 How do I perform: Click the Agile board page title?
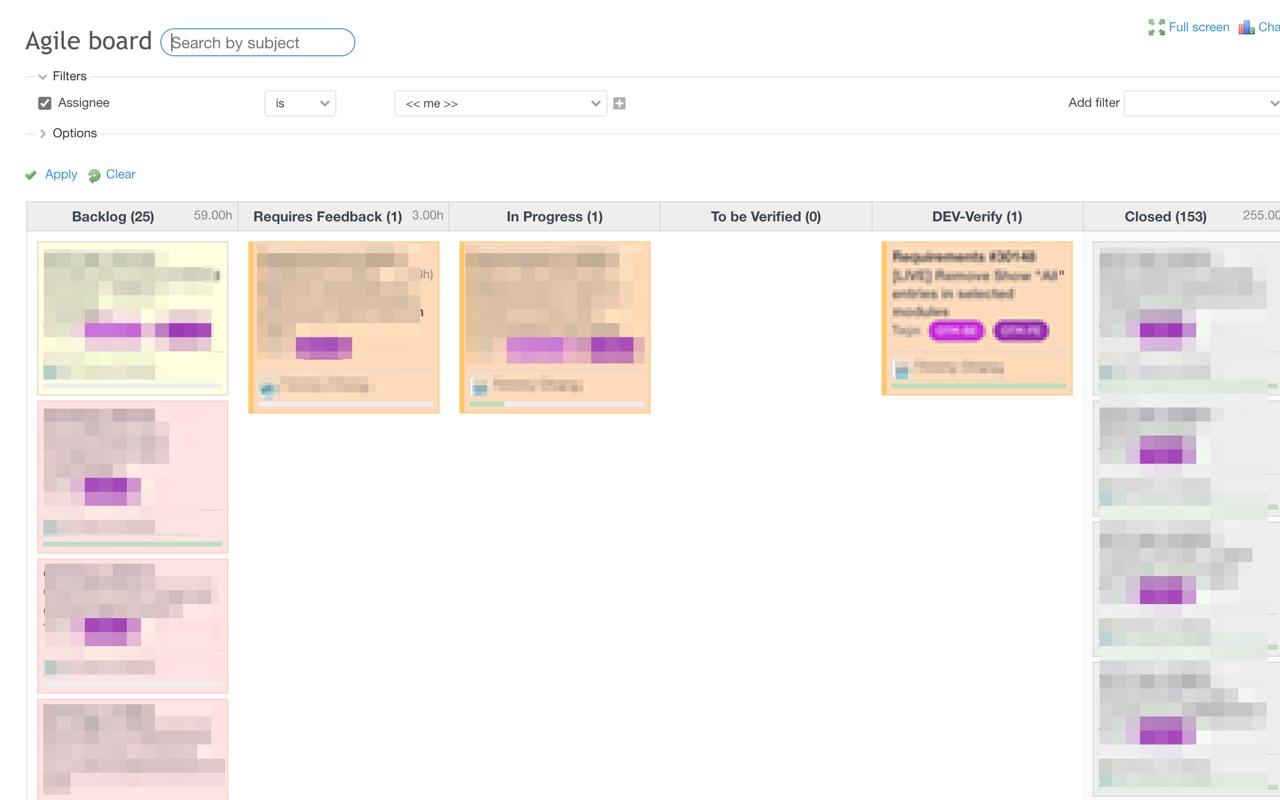(x=89, y=41)
